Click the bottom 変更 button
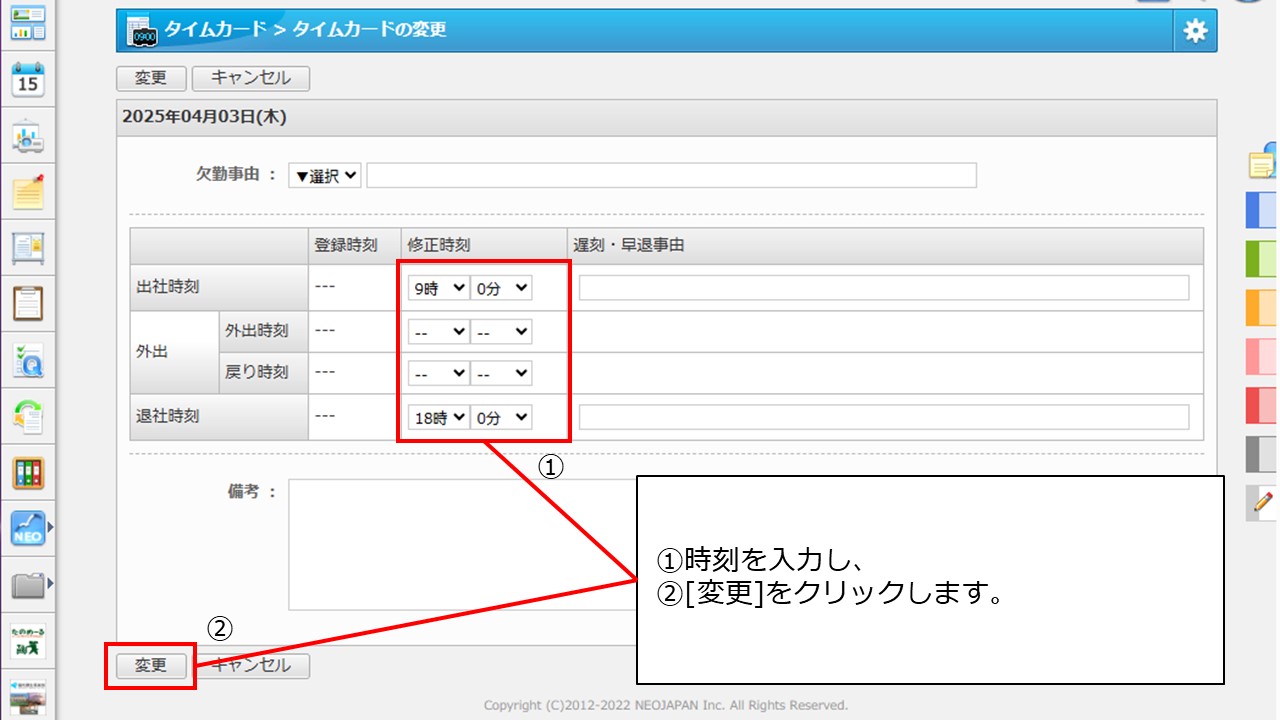The width and height of the screenshot is (1280, 720). pos(151,665)
